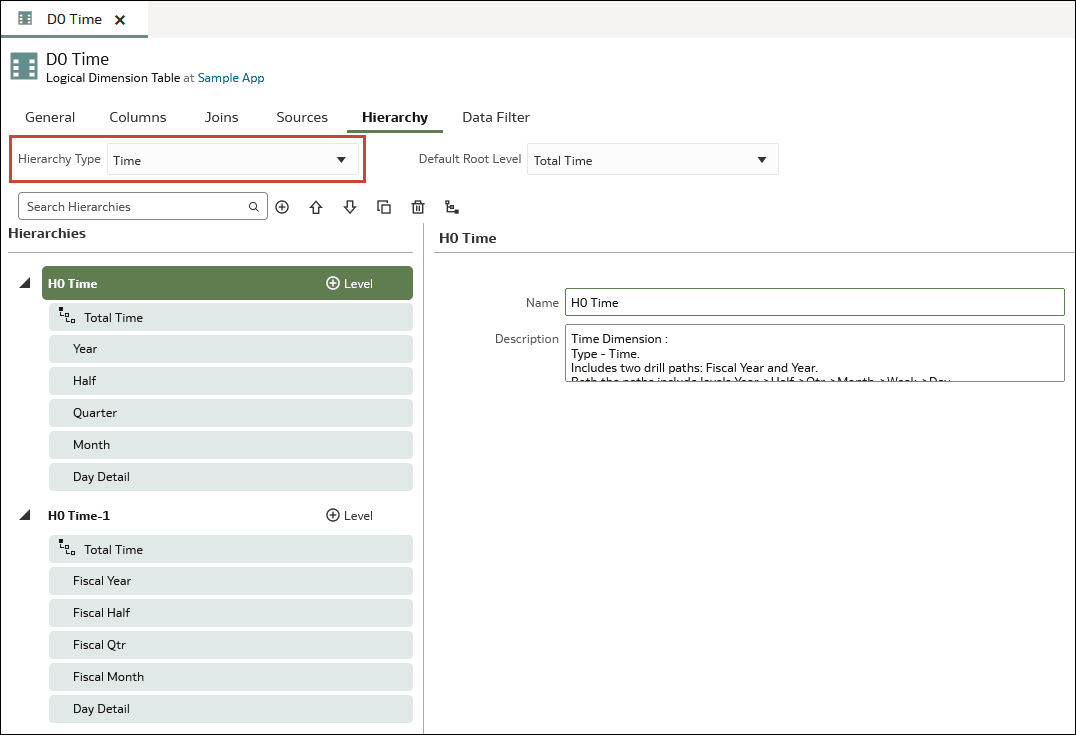This screenshot has width=1076, height=735.
Task: Select the Fiscal Qtr level
Action: coord(231,644)
